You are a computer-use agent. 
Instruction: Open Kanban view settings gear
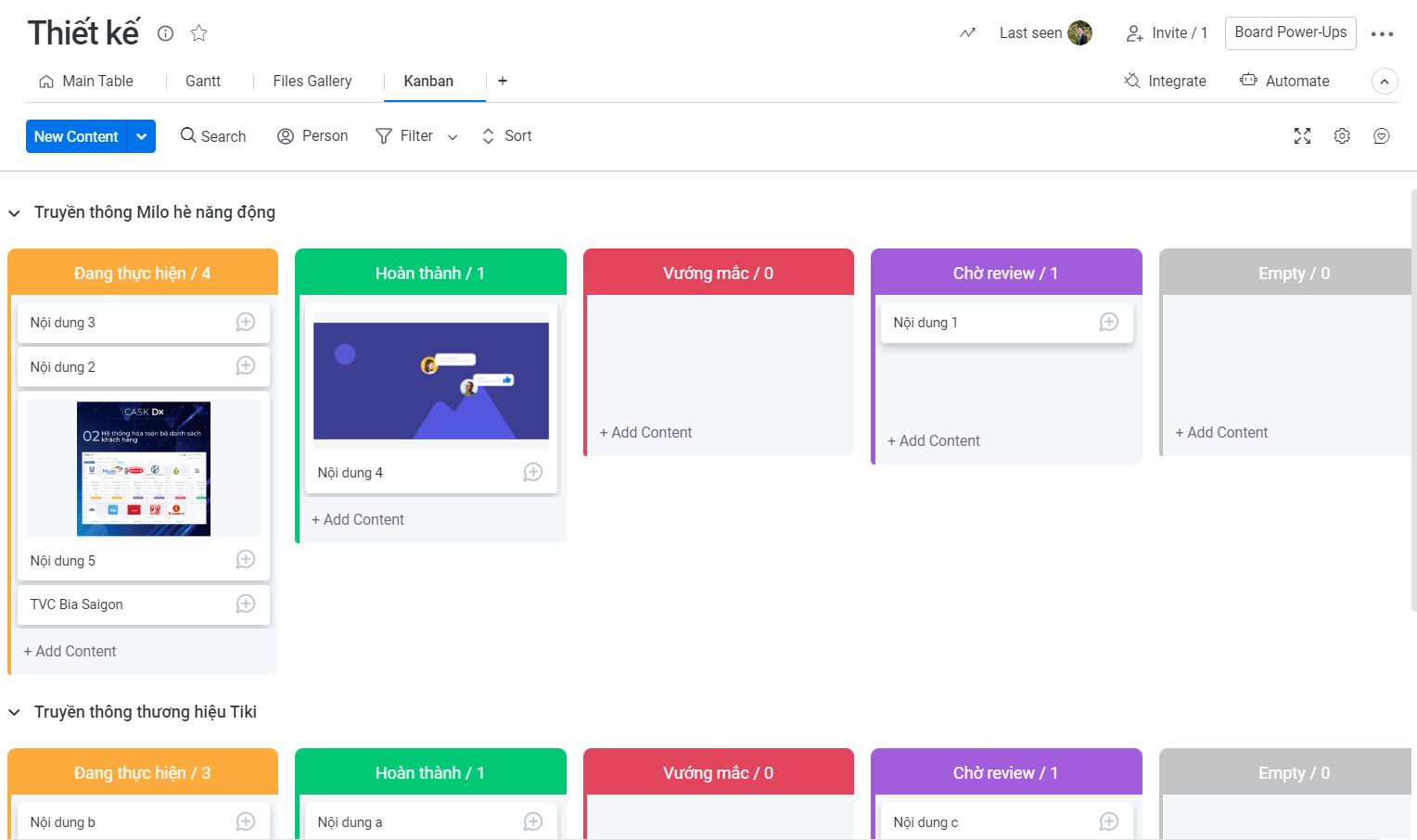[1342, 135]
